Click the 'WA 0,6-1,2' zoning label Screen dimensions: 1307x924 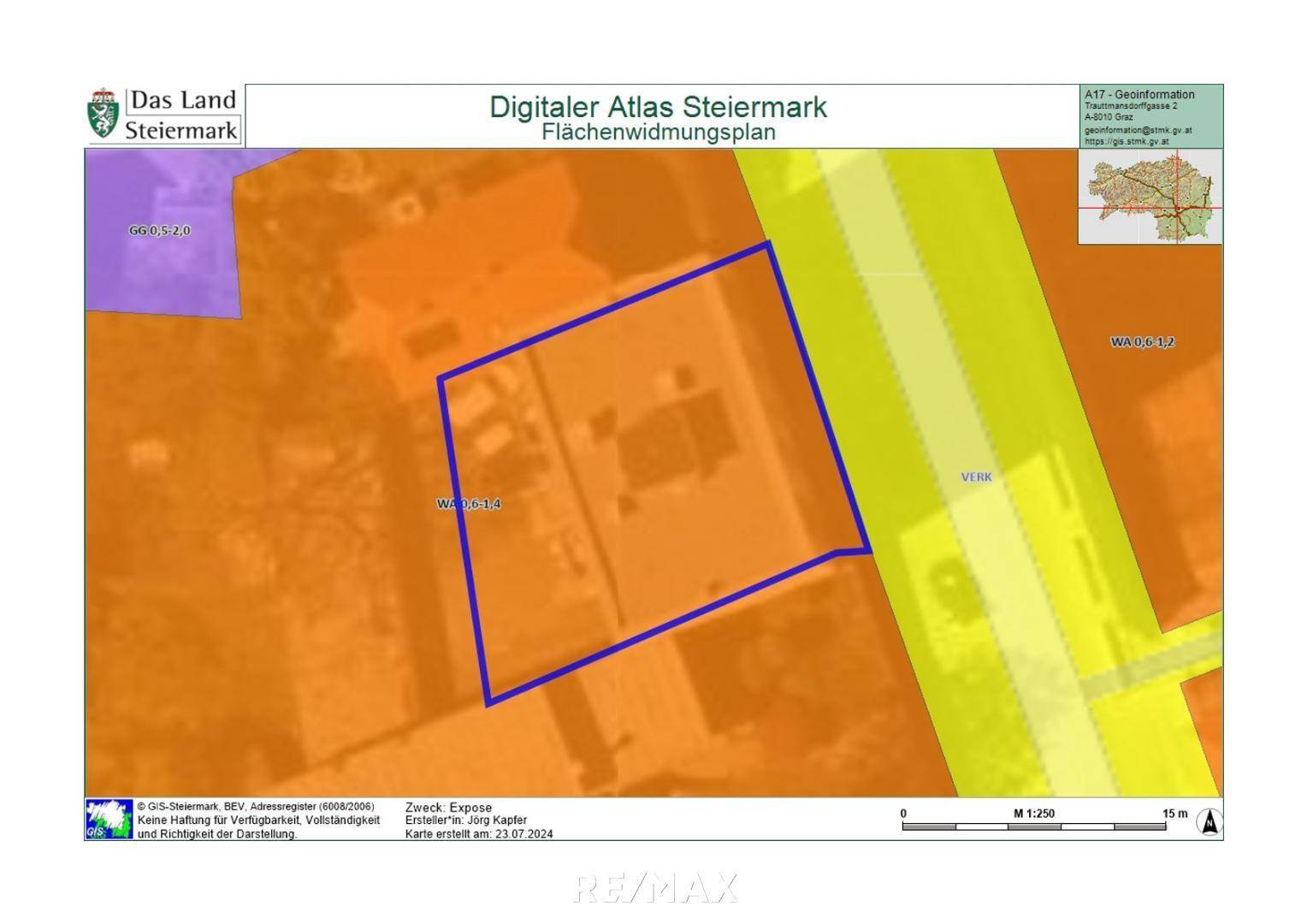(1142, 341)
